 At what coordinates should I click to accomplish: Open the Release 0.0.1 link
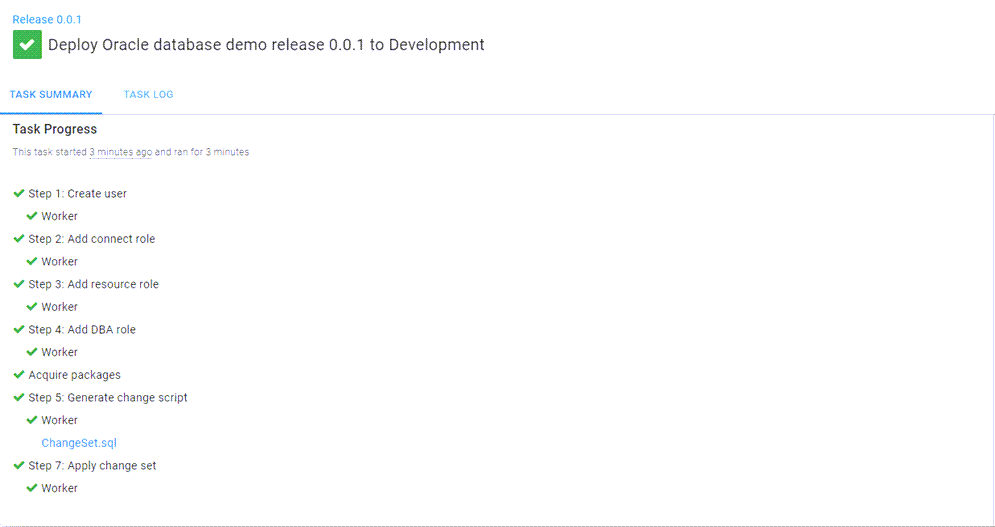(x=47, y=20)
